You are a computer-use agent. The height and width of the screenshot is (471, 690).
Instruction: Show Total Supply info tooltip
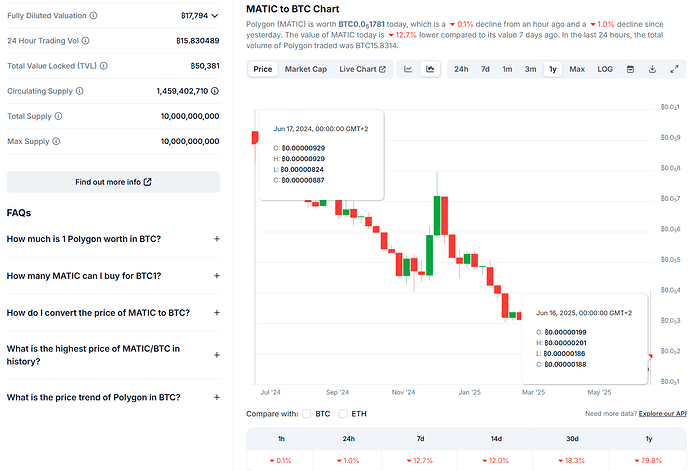tap(59, 116)
